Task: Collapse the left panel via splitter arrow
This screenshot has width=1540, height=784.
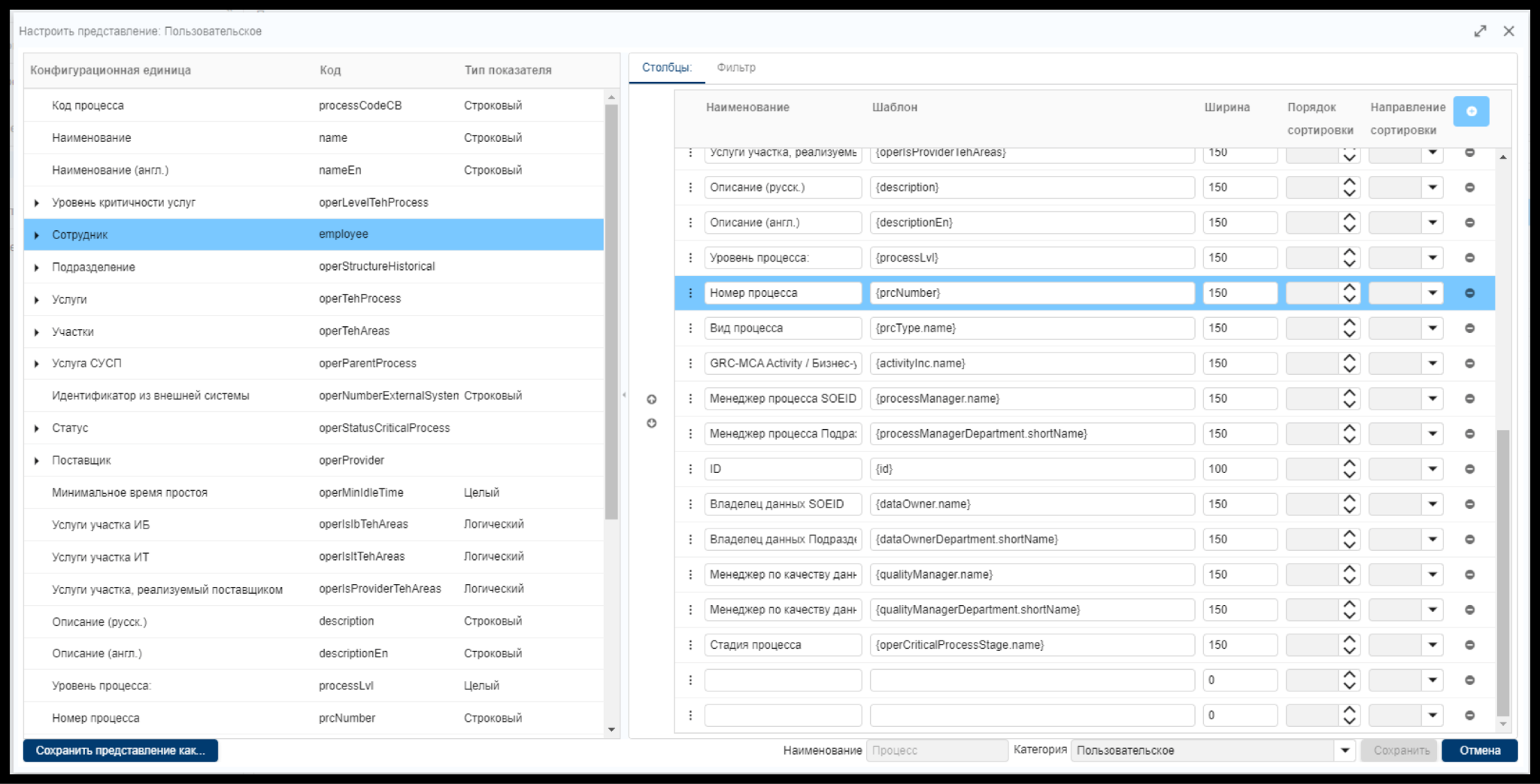Action: (624, 395)
